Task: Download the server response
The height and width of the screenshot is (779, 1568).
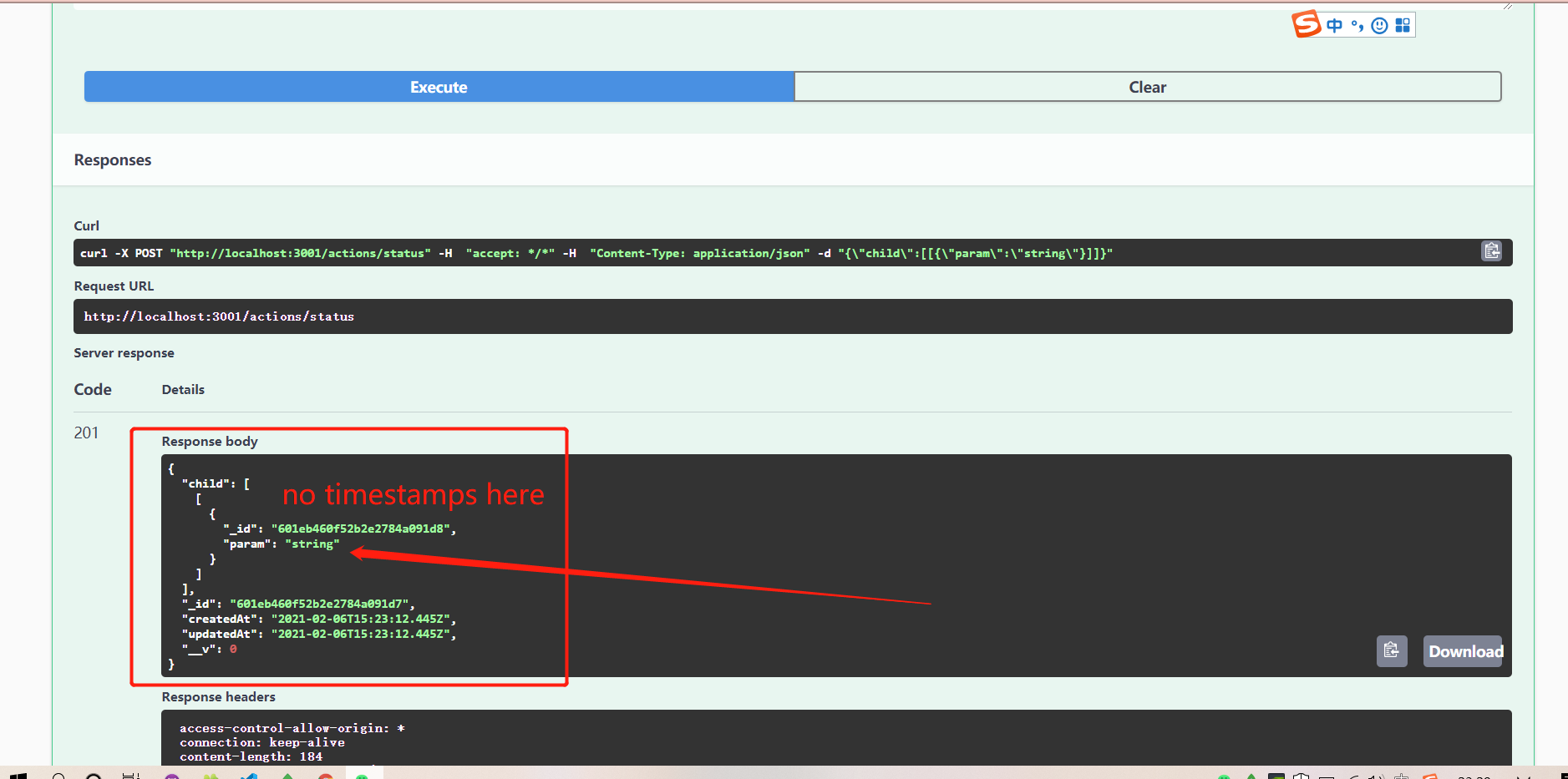Action: pyautogui.click(x=1463, y=651)
